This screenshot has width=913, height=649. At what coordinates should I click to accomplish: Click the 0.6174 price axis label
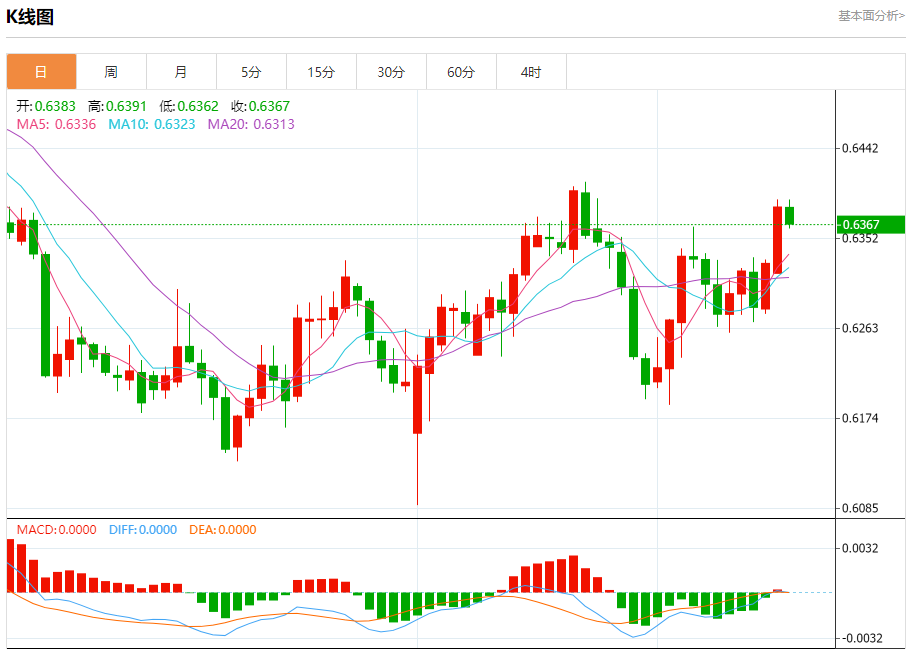click(861, 419)
